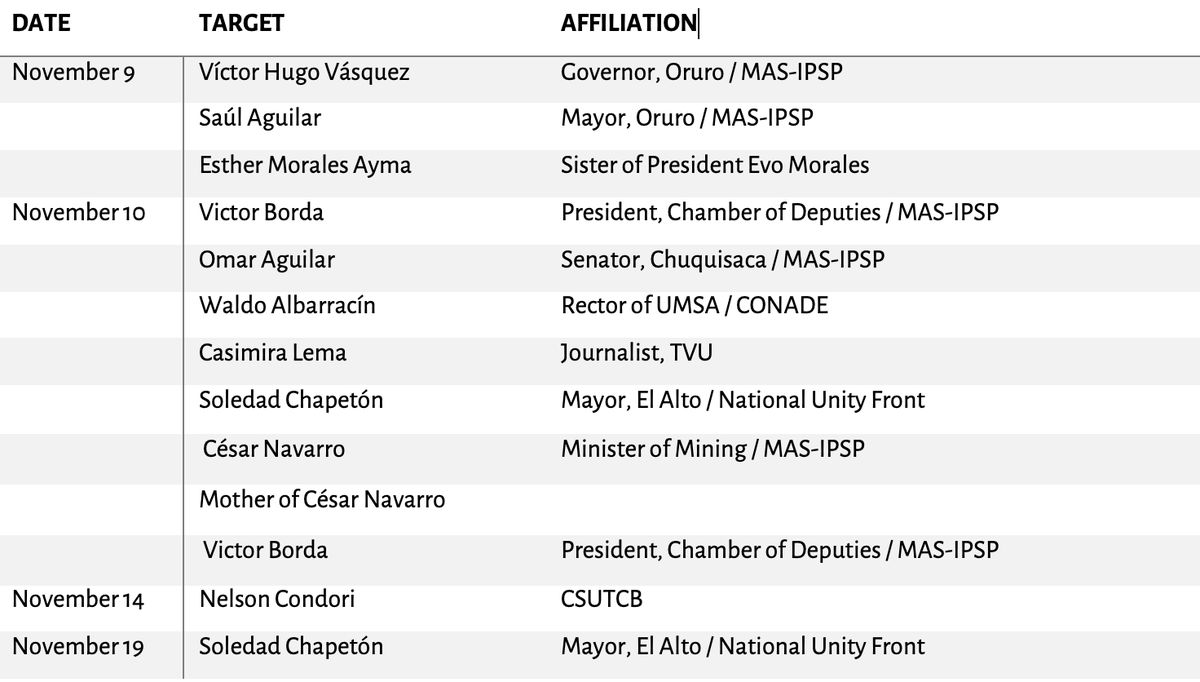Click Esther Morales Ayma target cell
Image resolution: width=1200 pixels, height=682 pixels.
(x=305, y=165)
